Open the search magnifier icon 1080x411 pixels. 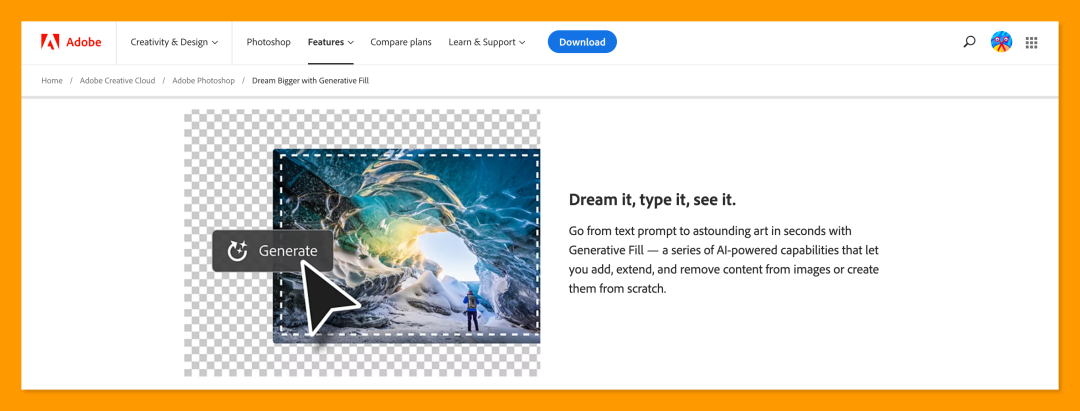[969, 42]
